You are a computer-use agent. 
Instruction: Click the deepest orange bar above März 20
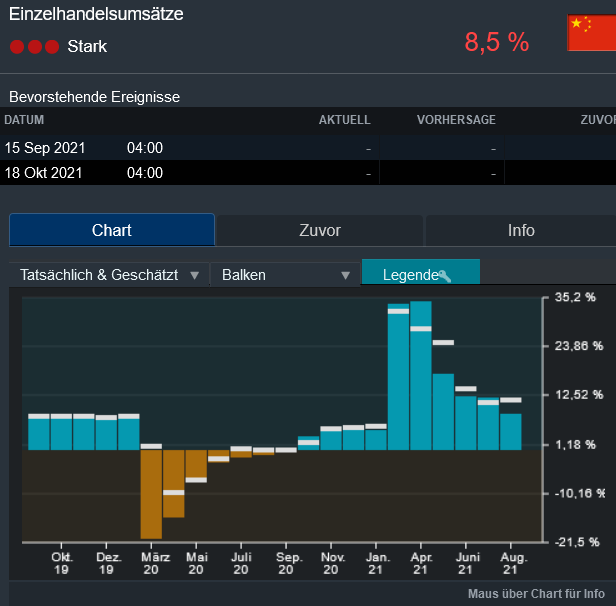click(x=151, y=494)
